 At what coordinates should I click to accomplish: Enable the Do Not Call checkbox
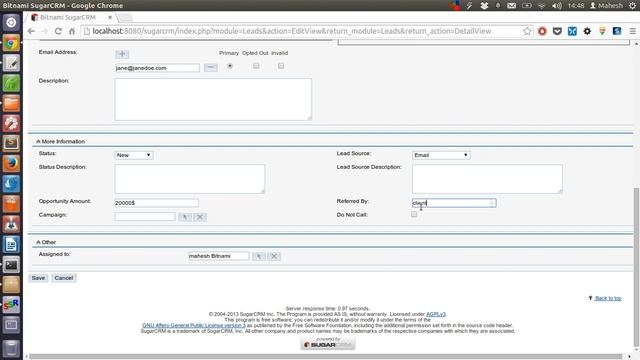pos(414,214)
